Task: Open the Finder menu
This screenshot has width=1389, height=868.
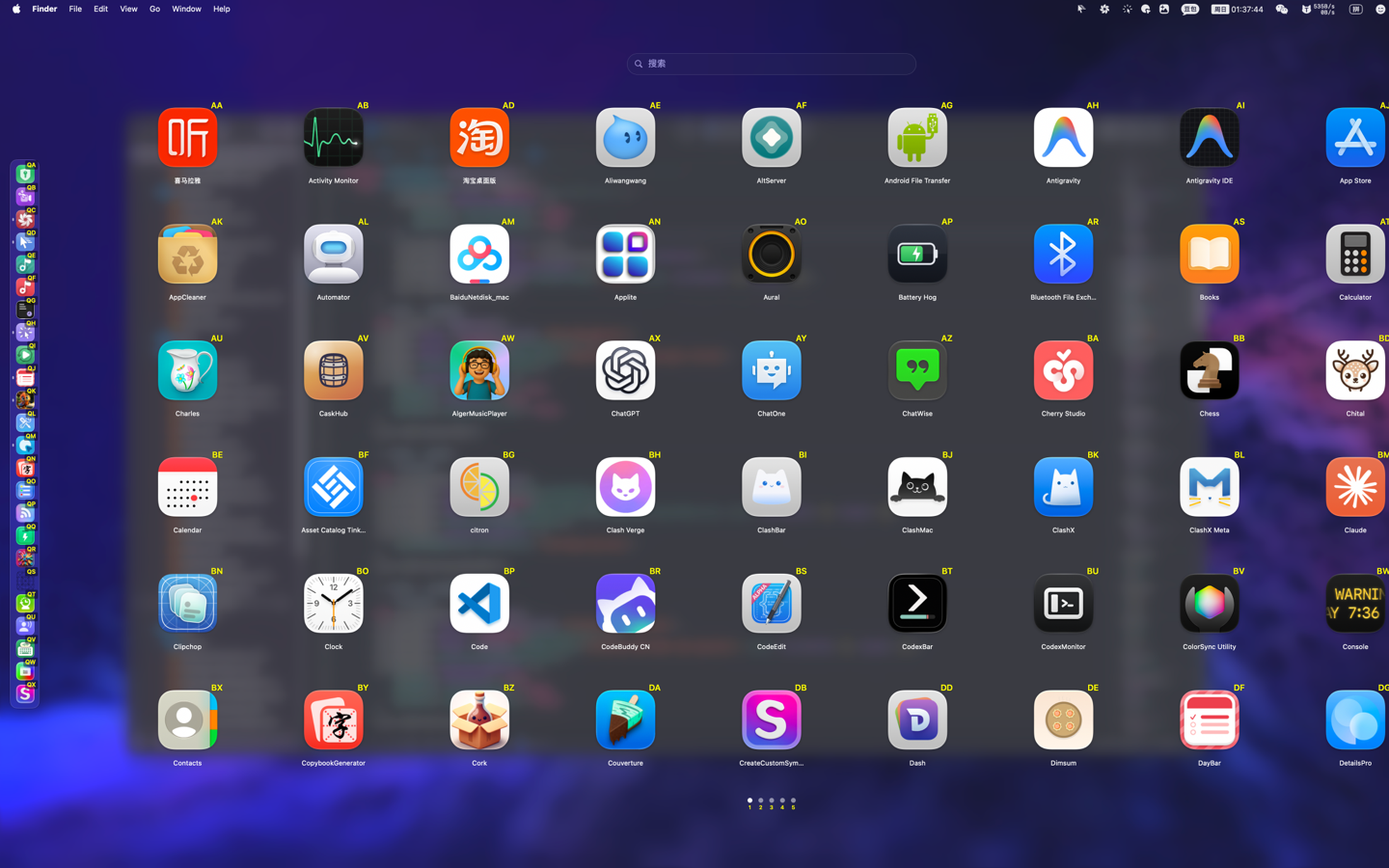Action: 44,9
